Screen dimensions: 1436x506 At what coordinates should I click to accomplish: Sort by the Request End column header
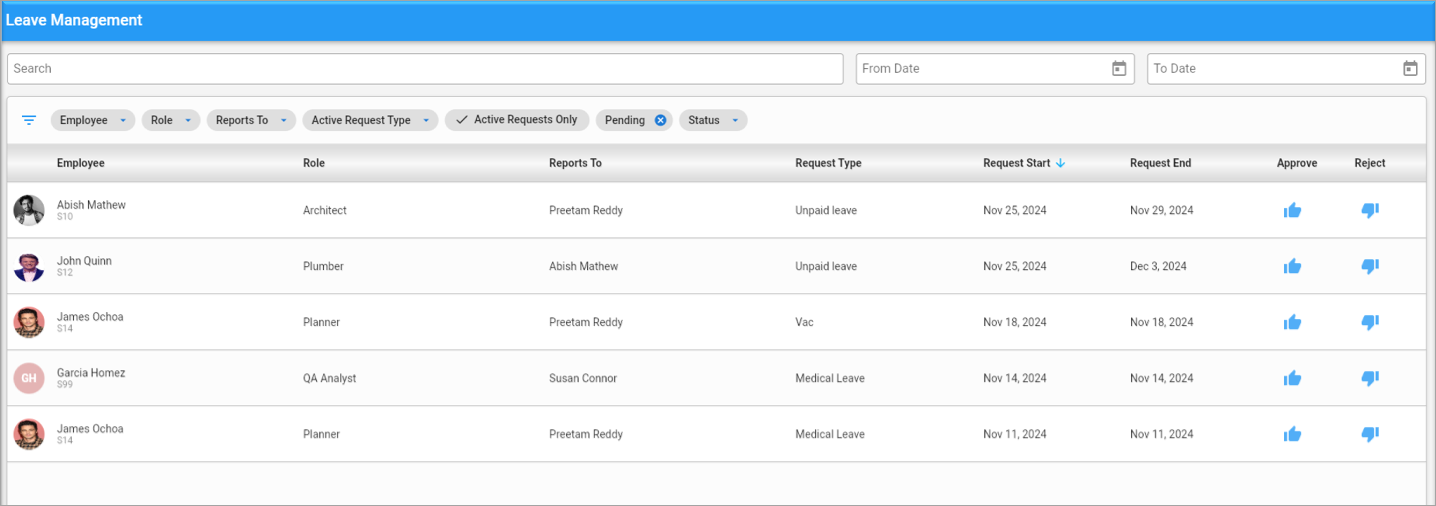[x=1160, y=163]
